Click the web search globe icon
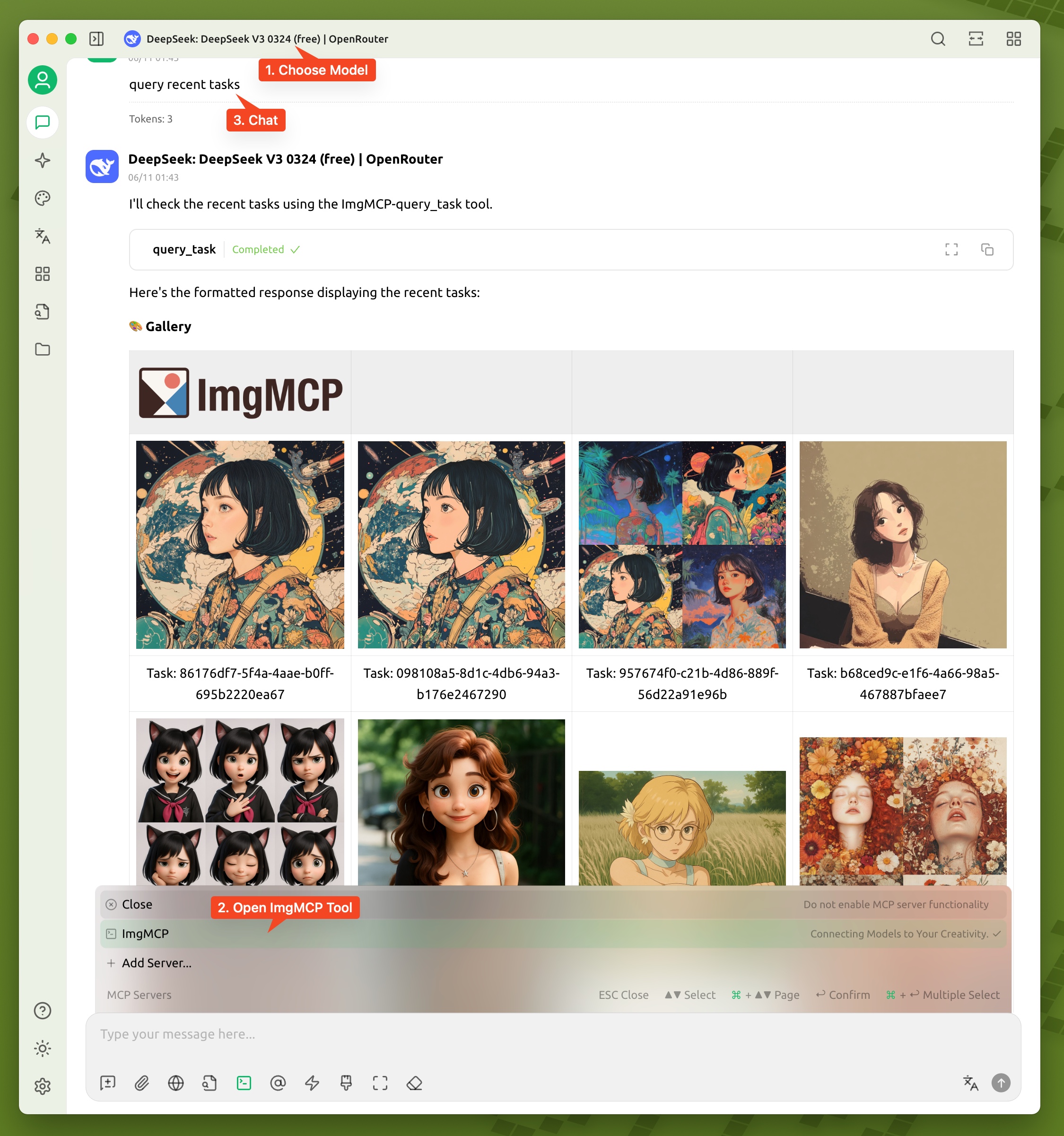 [x=176, y=1083]
